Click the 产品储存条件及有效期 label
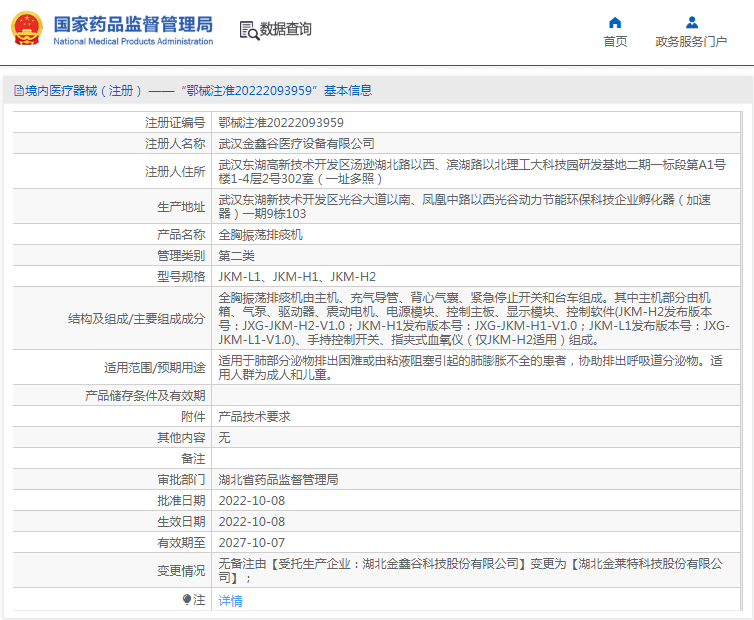The height and width of the screenshot is (620, 754). (145, 395)
